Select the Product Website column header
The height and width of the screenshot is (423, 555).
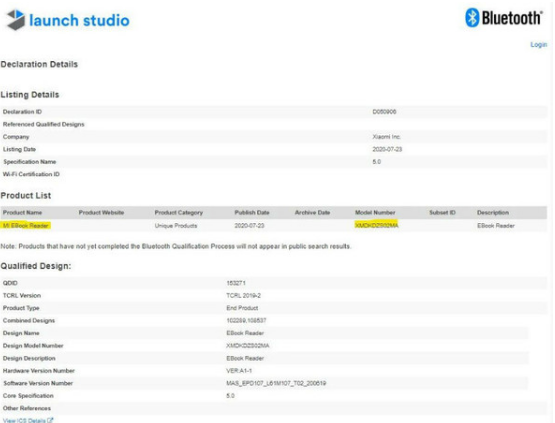point(101,212)
